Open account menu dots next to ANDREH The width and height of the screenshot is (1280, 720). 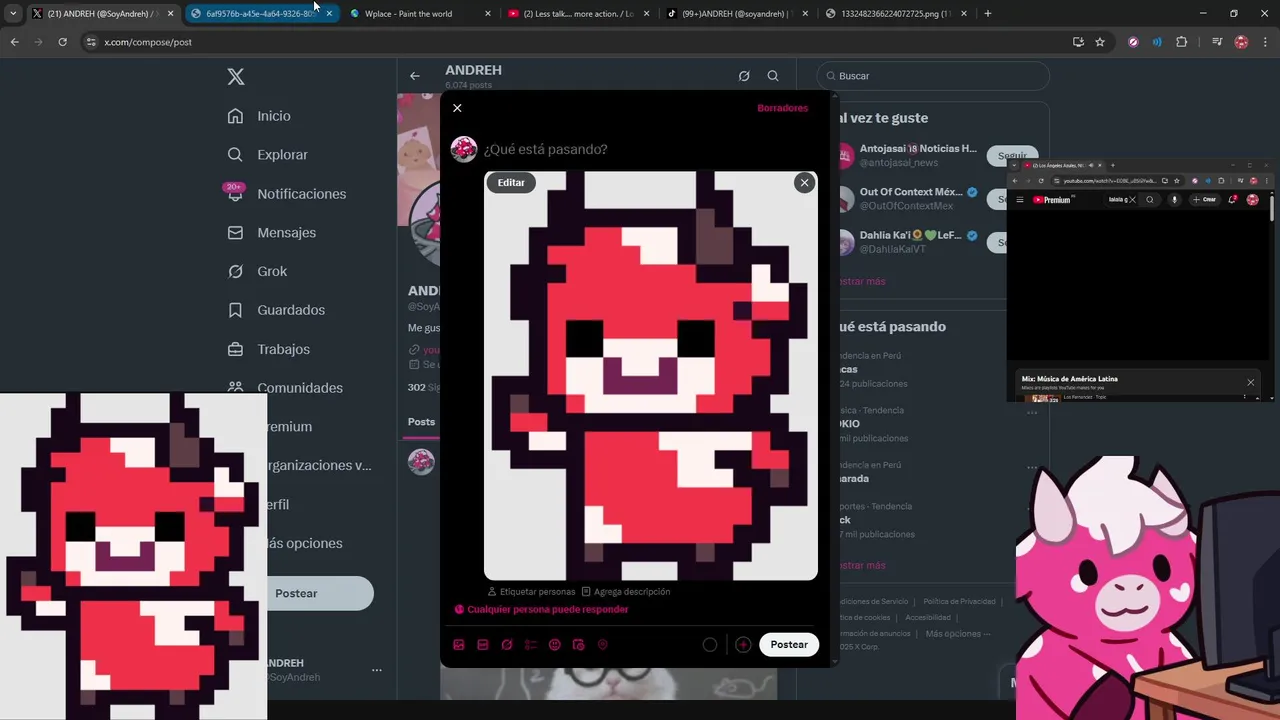point(376,670)
